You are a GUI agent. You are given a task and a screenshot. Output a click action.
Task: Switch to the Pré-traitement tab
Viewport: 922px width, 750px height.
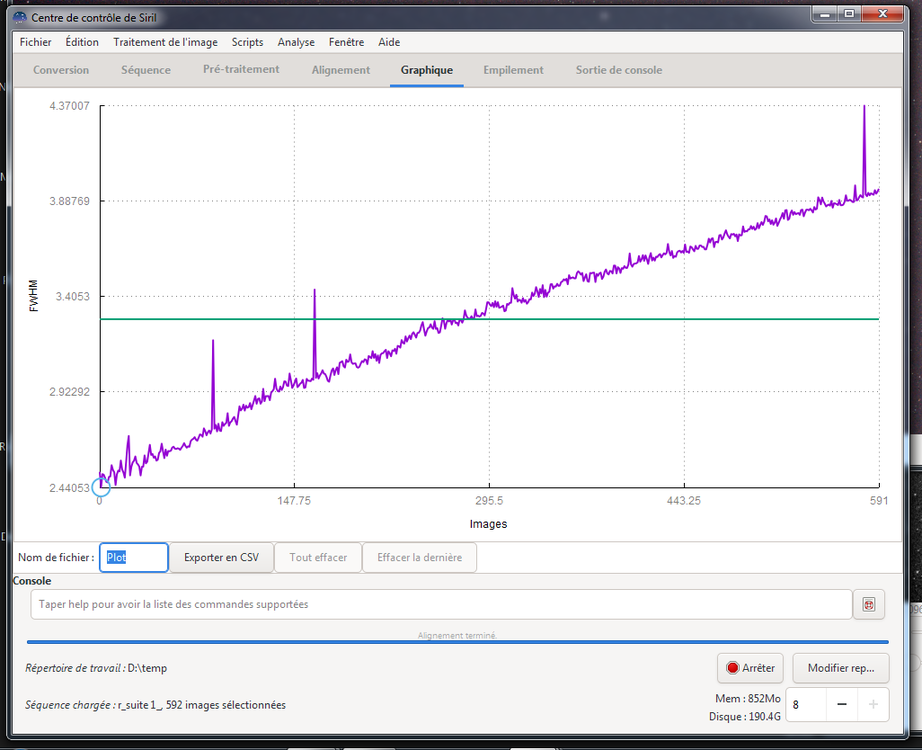241,69
